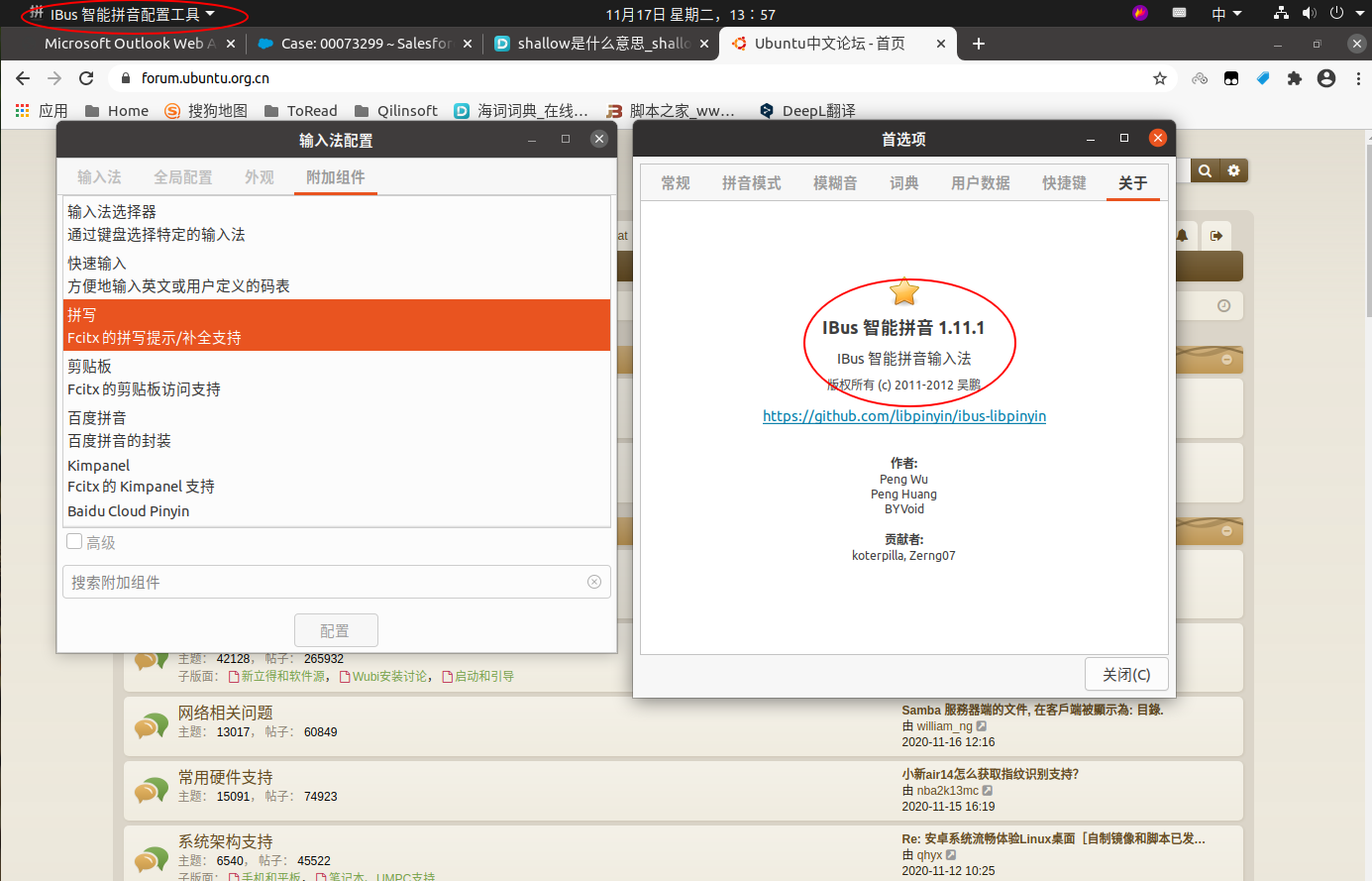This screenshot has height=881, width=1372.
Task: Switch to 外观 tab
Action: coord(260,177)
